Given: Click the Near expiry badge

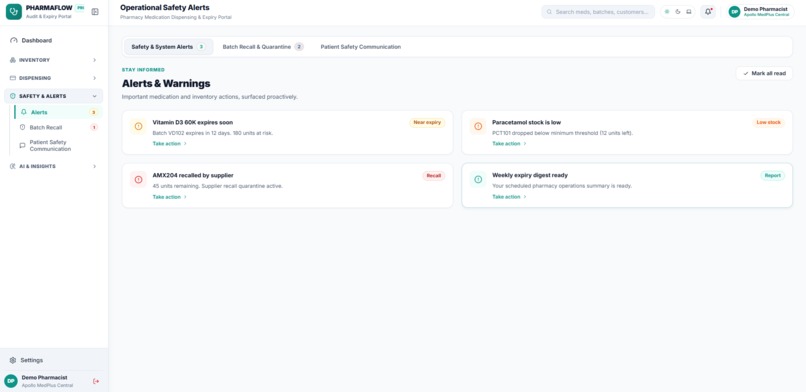Looking at the screenshot, I should [x=427, y=123].
